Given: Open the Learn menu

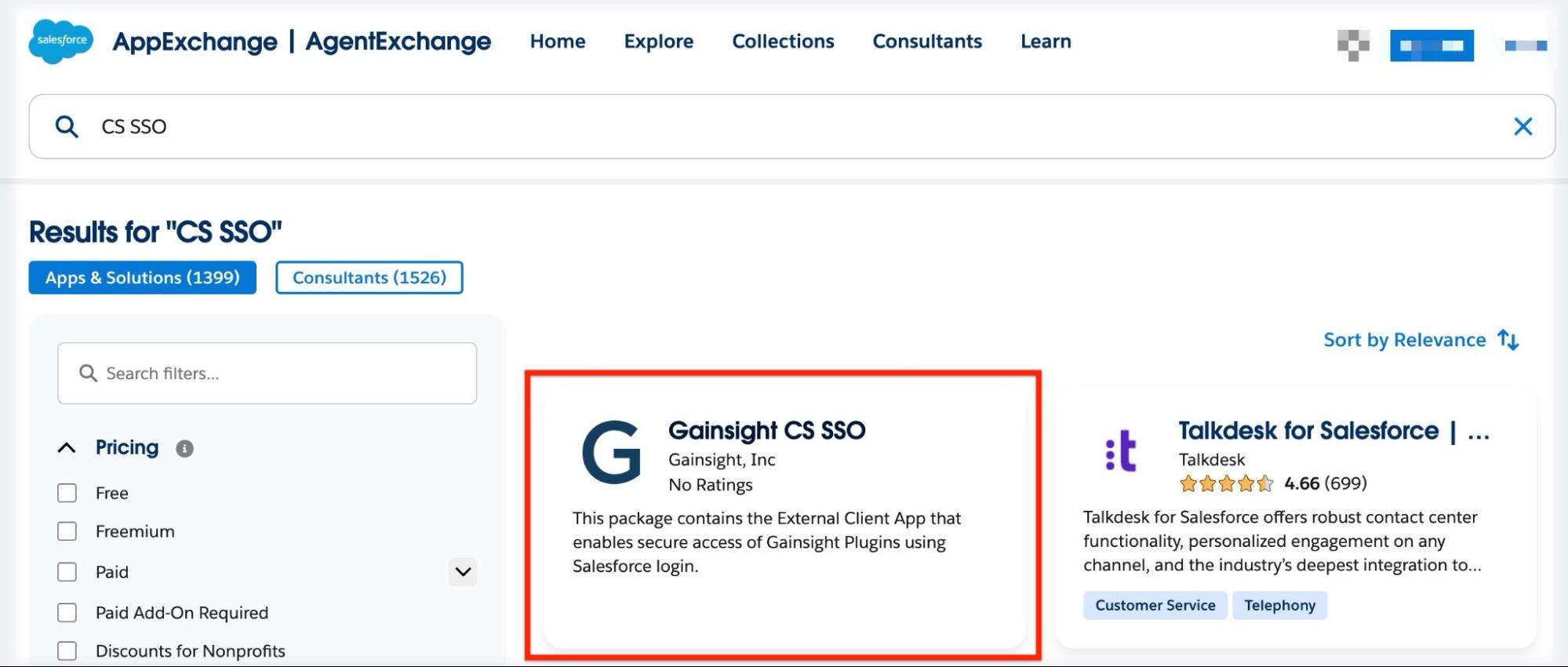Looking at the screenshot, I should point(1046,42).
